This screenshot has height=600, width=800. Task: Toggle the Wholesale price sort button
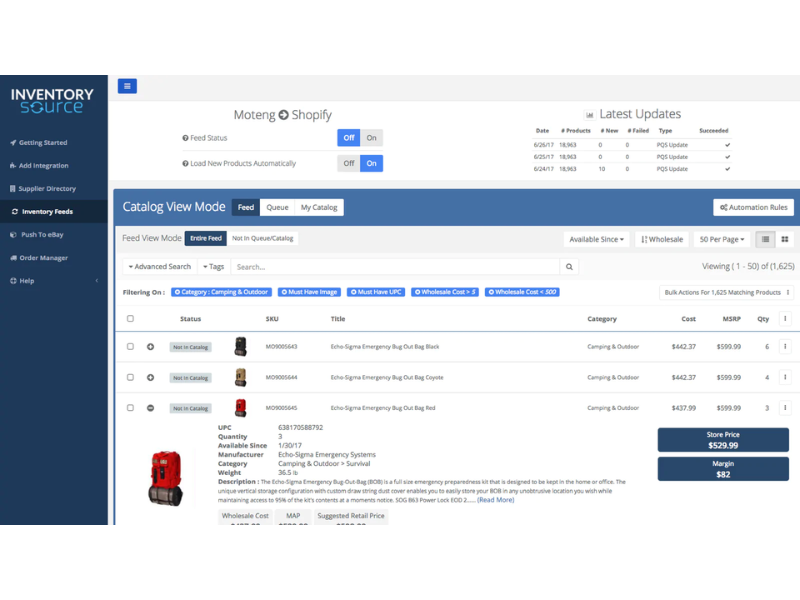[662, 239]
